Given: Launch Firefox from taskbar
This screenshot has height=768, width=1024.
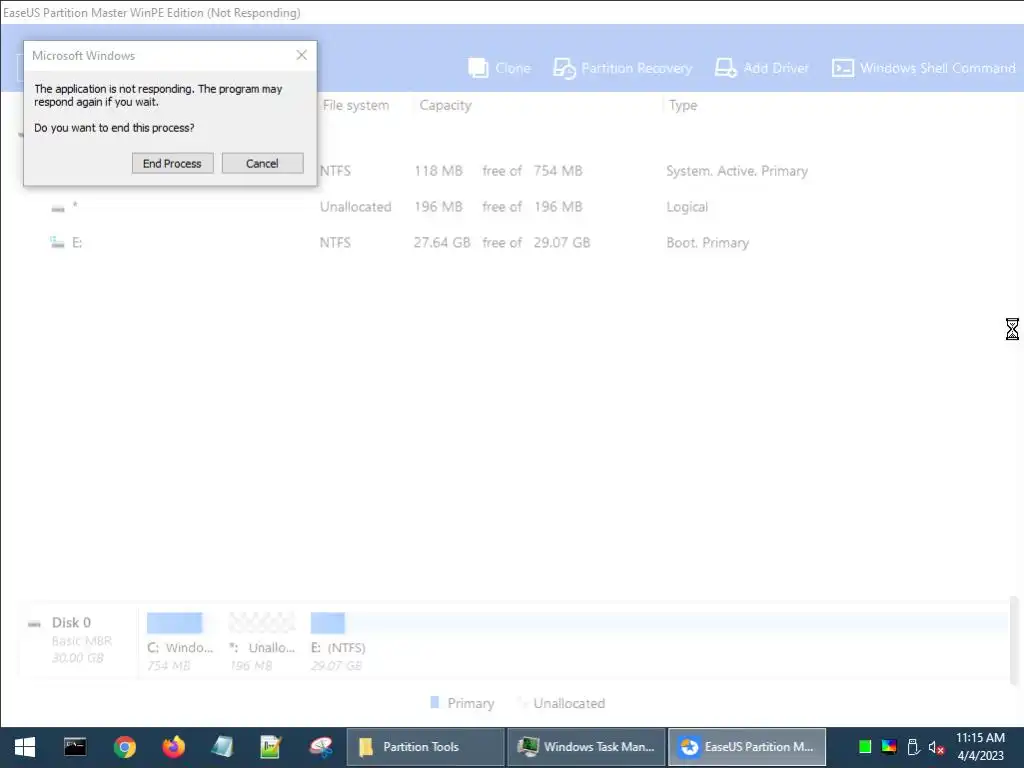Looking at the screenshot, I should [173, 746].
